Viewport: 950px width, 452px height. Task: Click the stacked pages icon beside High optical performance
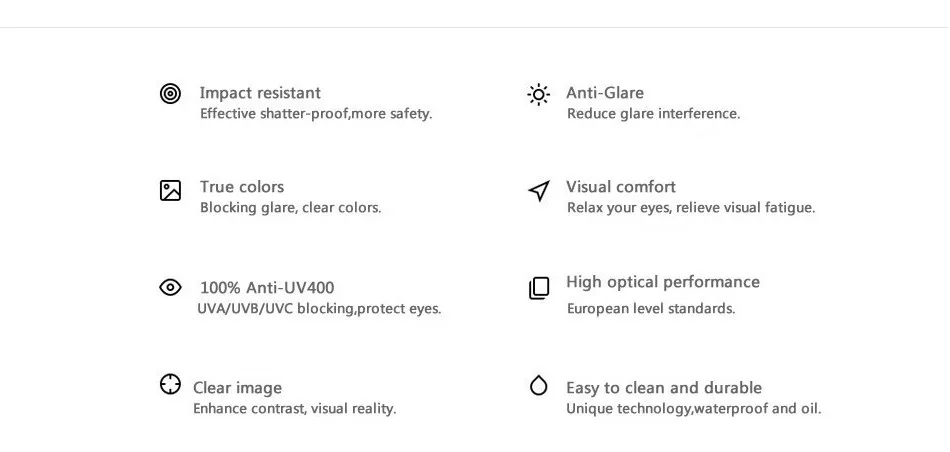[x=539, y=288]
